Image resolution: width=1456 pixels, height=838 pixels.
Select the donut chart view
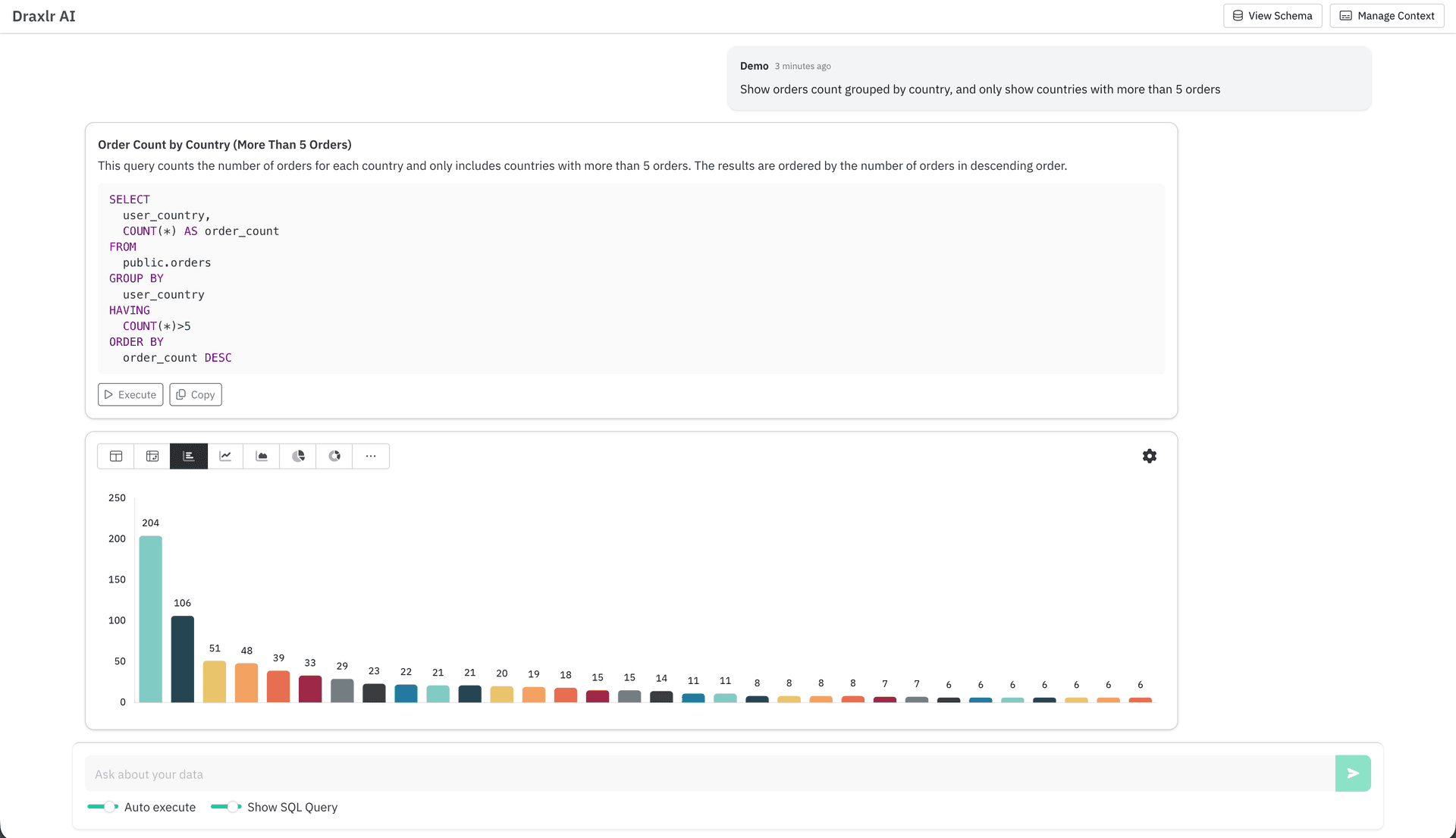click(x=334, y=456)
